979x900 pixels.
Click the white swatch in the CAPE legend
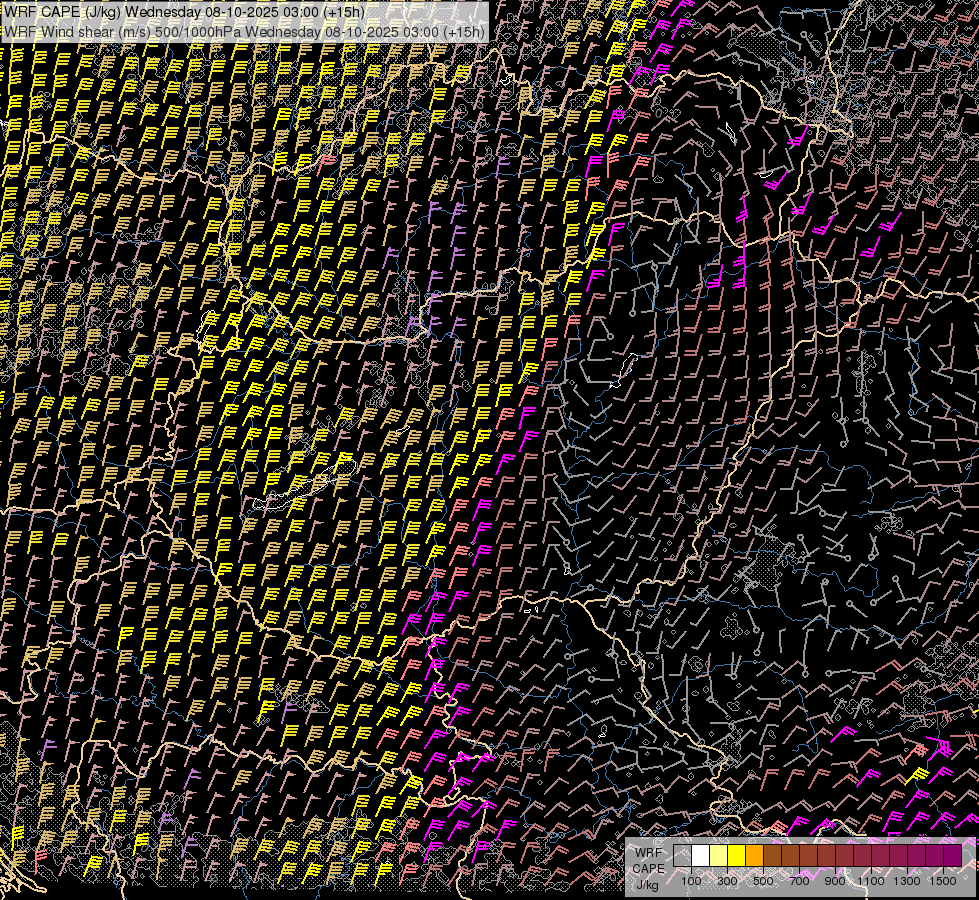tap(700, 855)
